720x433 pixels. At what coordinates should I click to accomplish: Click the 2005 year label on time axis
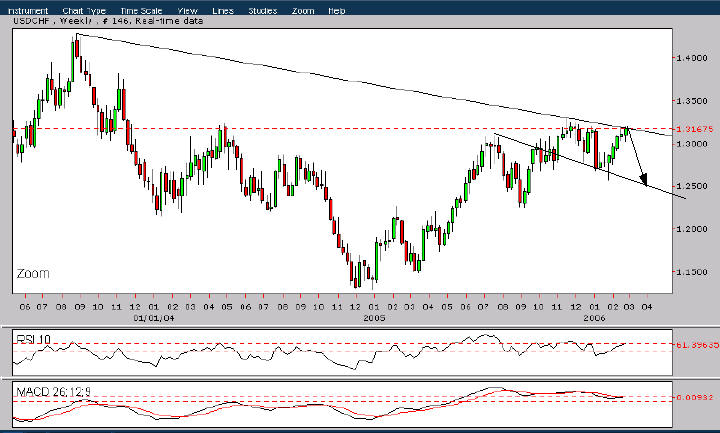[374, 318]
